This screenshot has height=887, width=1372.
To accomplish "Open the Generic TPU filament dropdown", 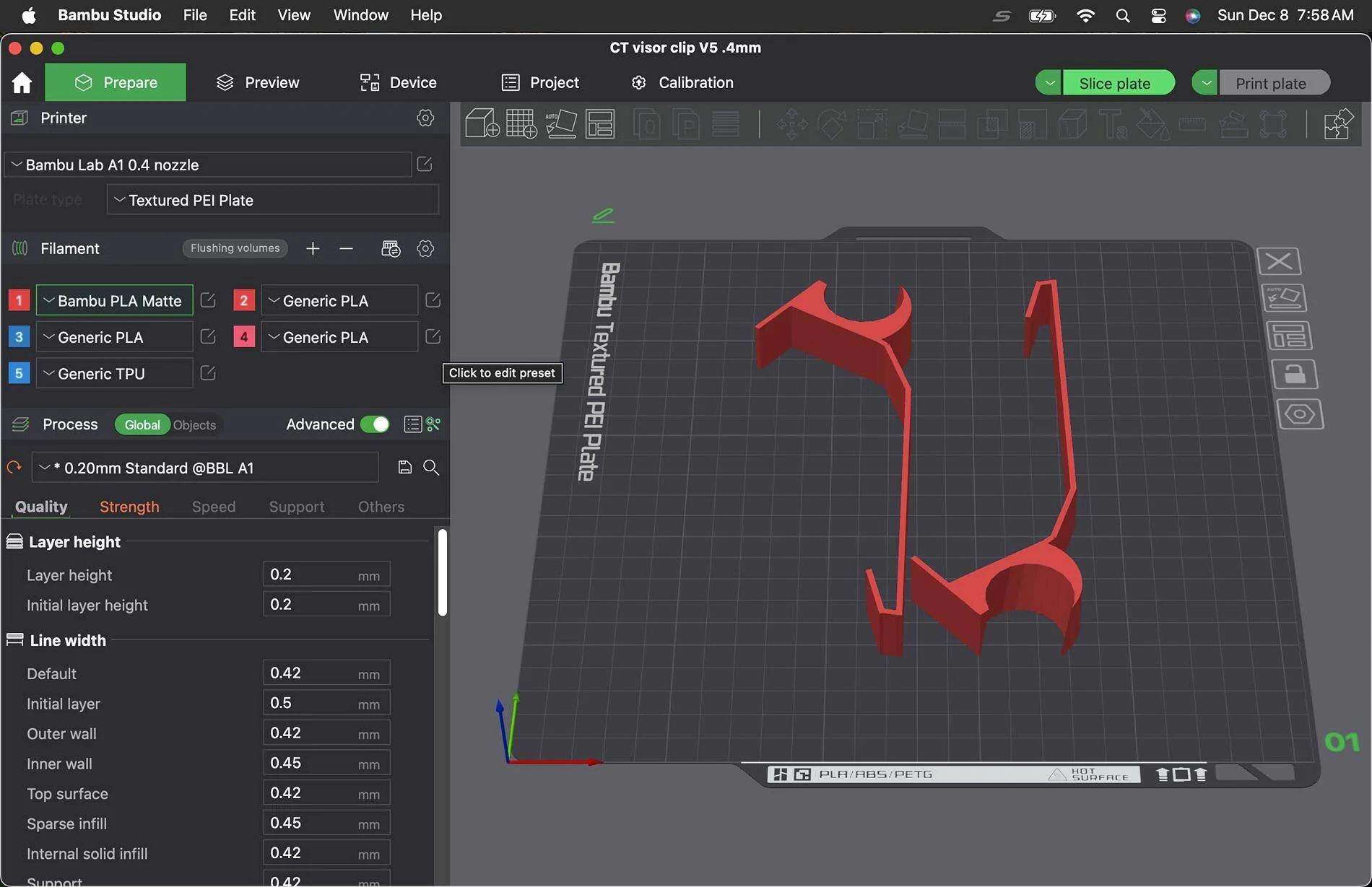I will (x=114, y=373).
